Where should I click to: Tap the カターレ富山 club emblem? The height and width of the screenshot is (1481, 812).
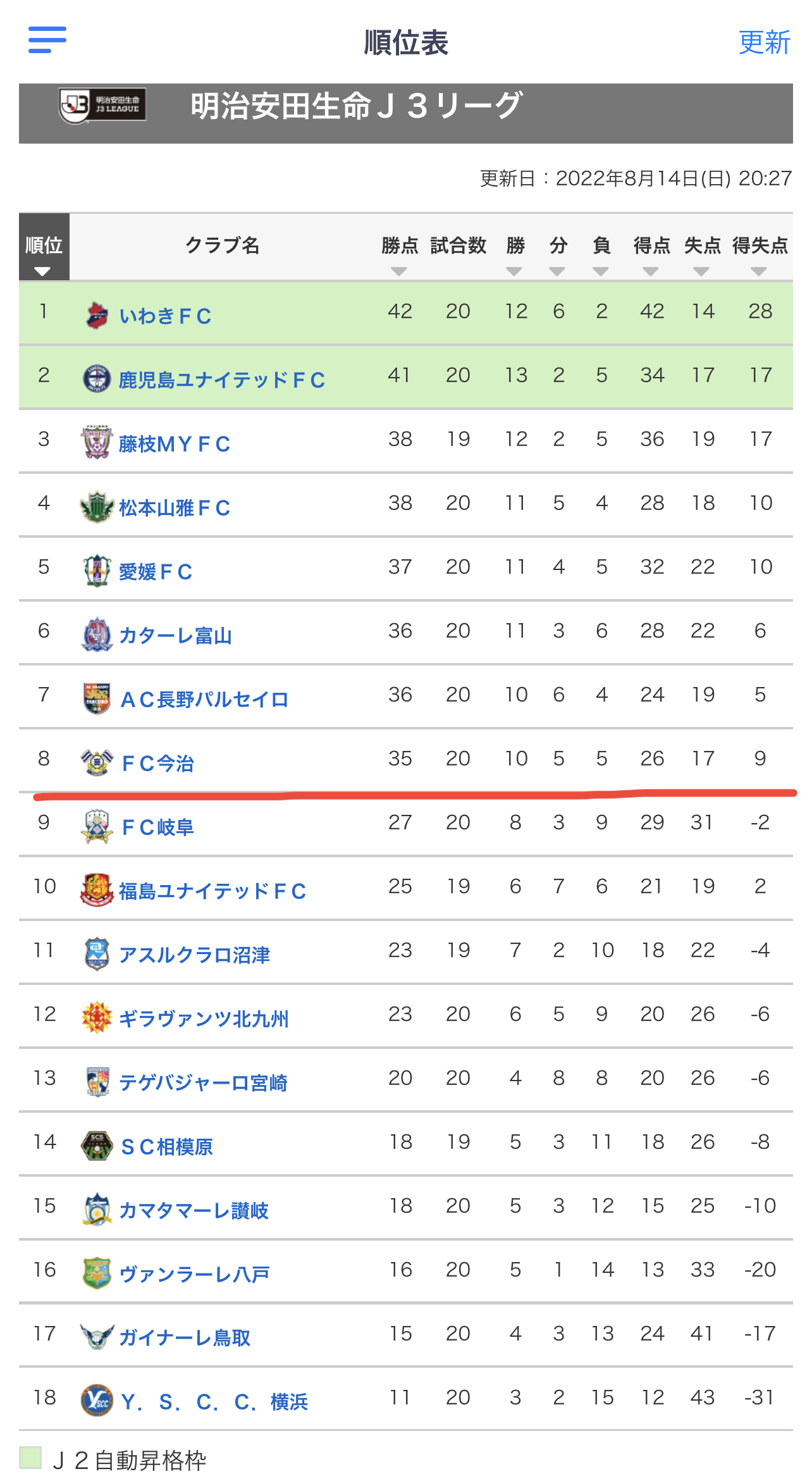click(97, 635)
